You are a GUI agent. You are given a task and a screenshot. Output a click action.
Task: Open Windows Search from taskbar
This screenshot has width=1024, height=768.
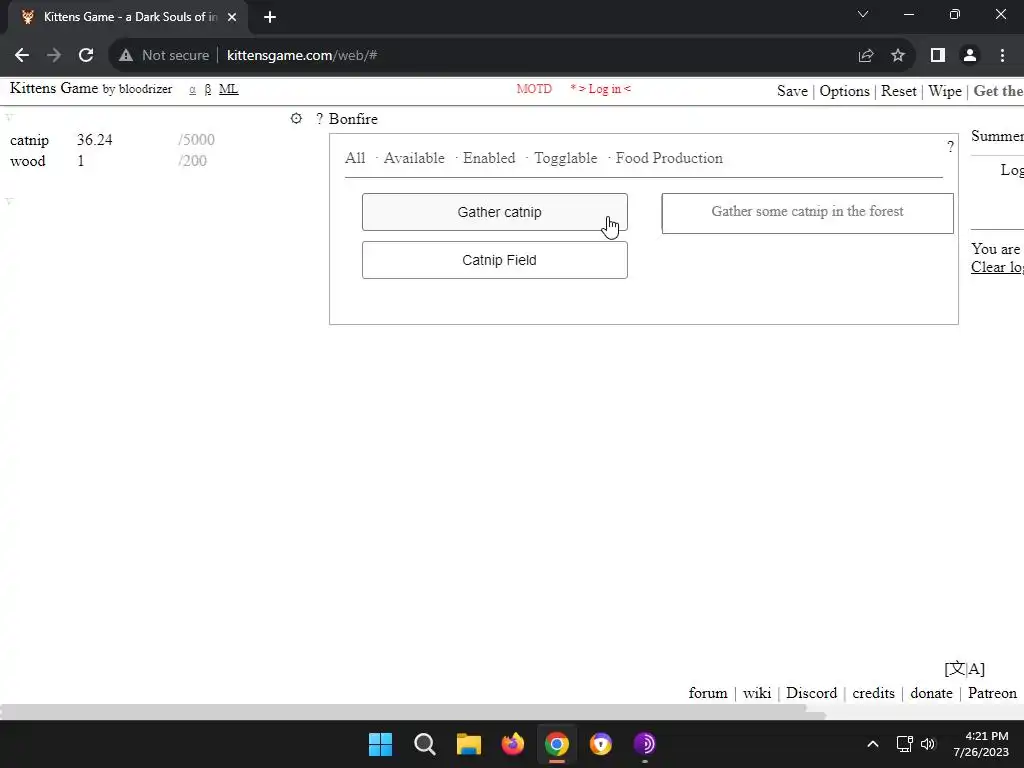coord(424,744)
